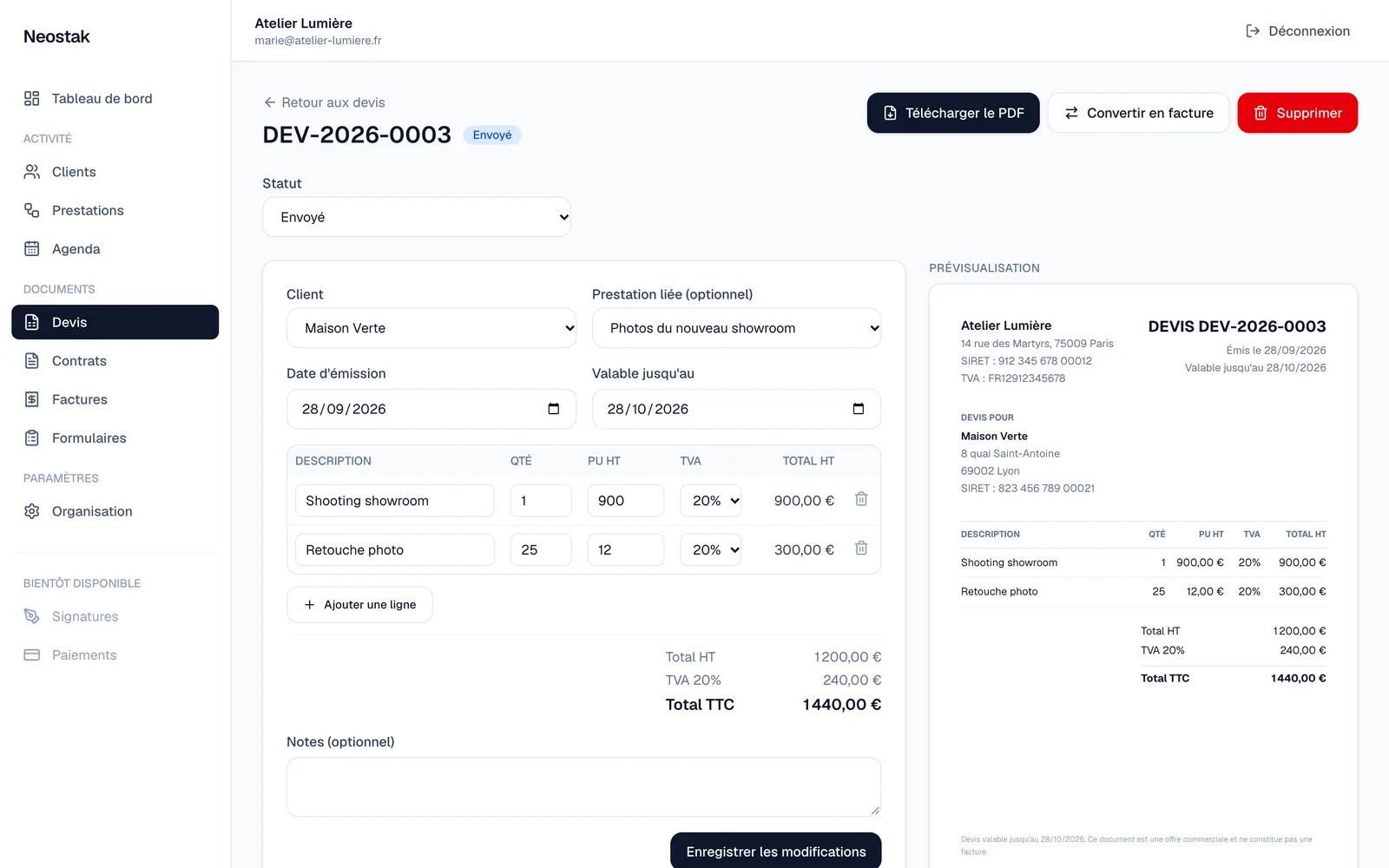Click the trash icon in Supprimer button
Image resolution: width=1389 pixels, height=868 pixels.
pyautogui.click(x=1261, y=113)
